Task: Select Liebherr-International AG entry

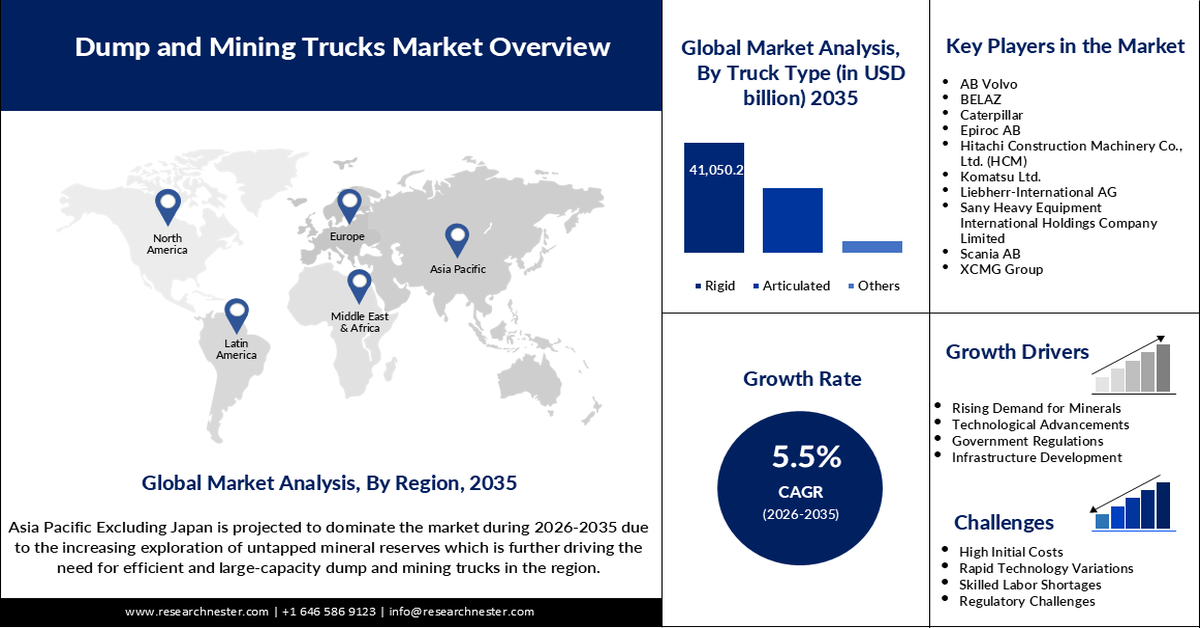Action: point(1038,192)
